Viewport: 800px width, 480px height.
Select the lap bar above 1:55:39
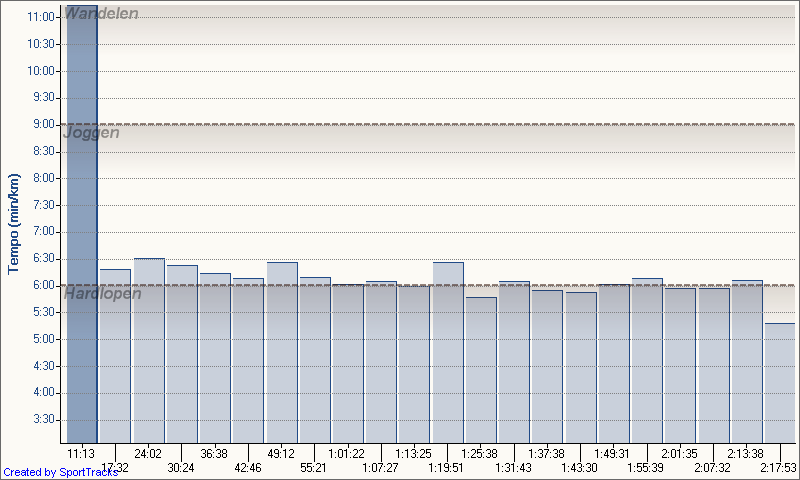click(647, 361)
